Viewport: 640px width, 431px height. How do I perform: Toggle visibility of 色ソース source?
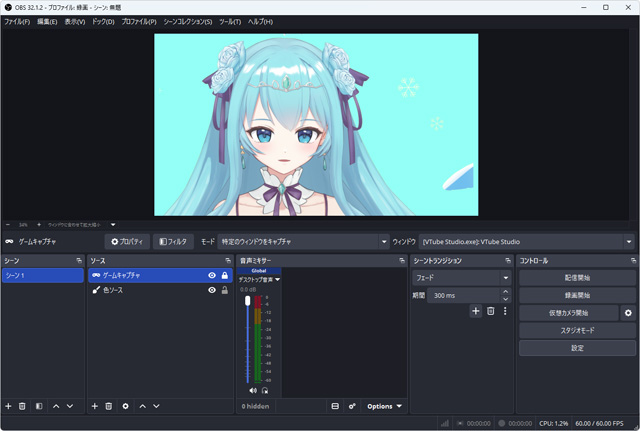(x=212, y=290)
